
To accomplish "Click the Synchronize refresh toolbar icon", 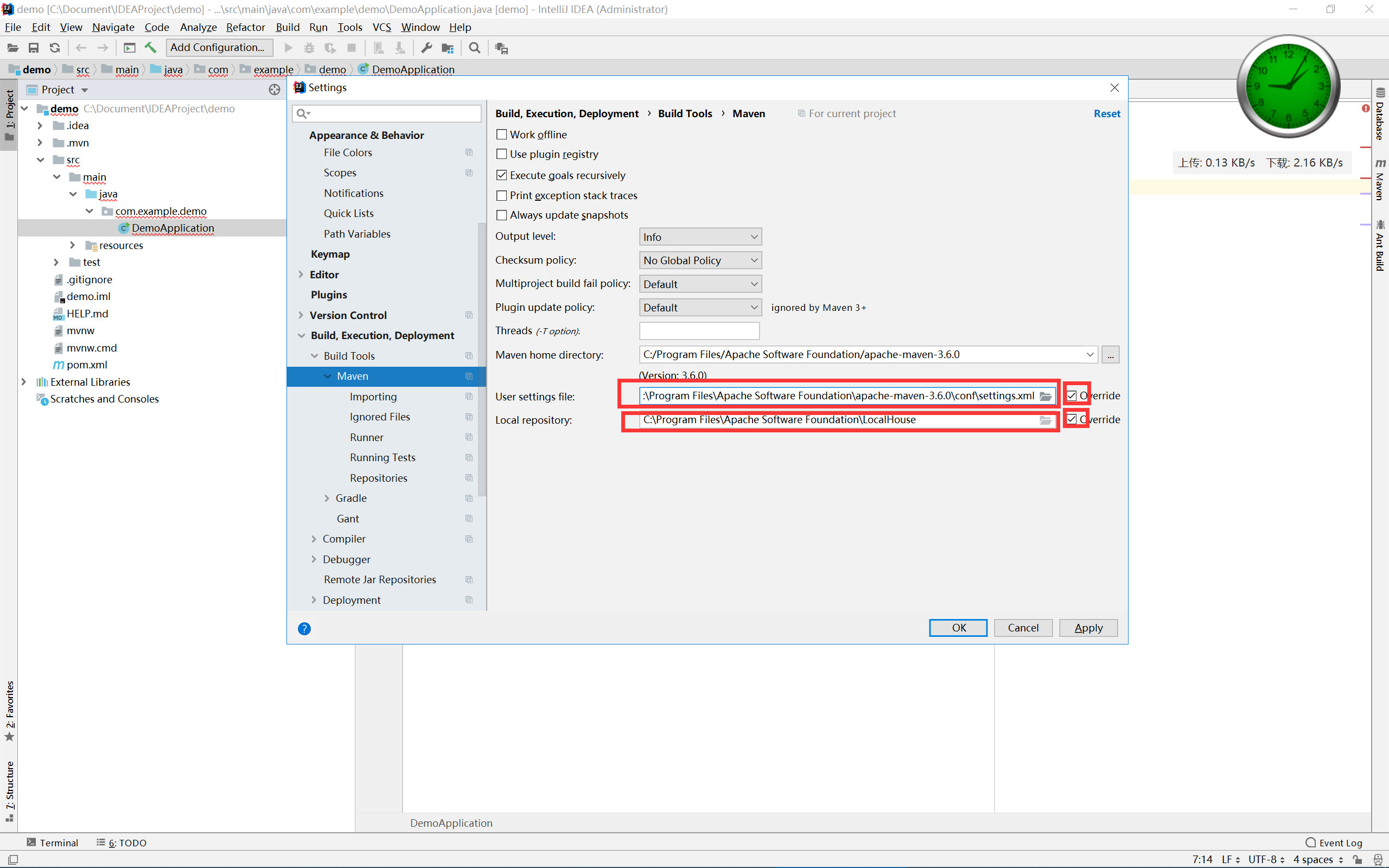I will [x=55, y=48].
